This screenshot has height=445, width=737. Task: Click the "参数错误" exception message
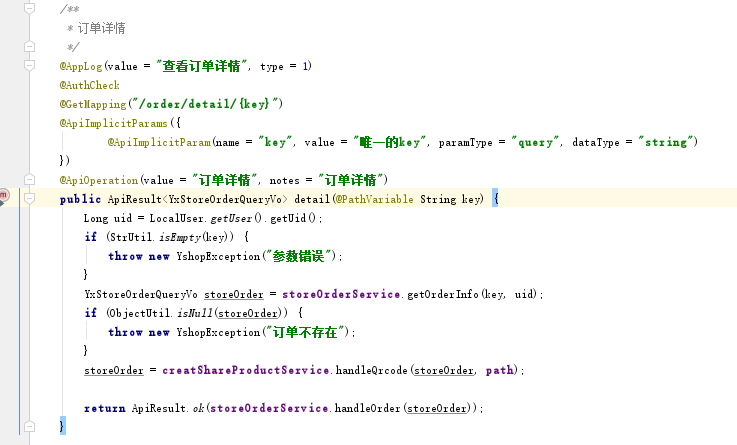pyautogui.click(x=298, y=256)
